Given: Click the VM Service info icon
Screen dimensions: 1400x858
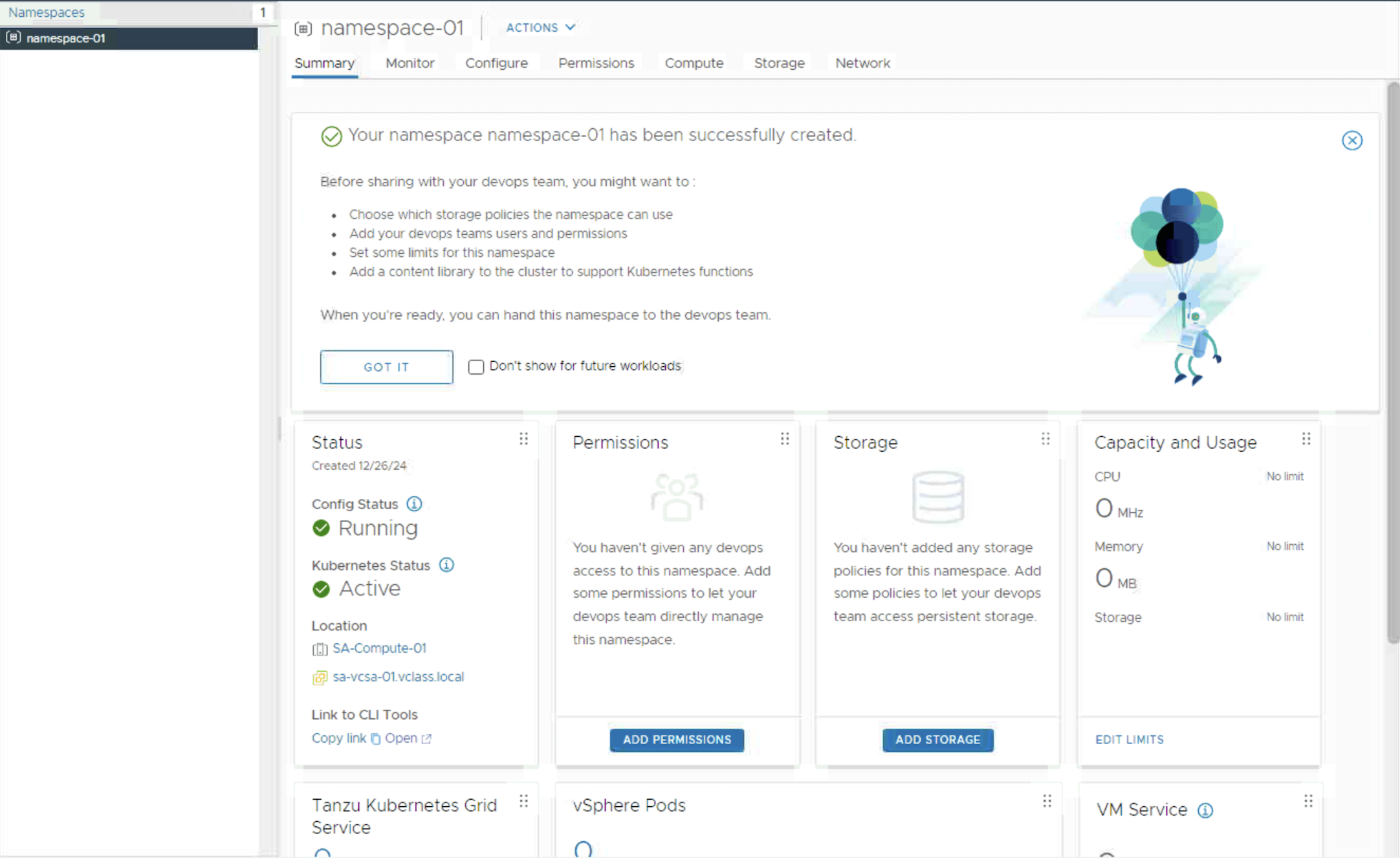Looking at the screenshot, I should coord(1205,810).
